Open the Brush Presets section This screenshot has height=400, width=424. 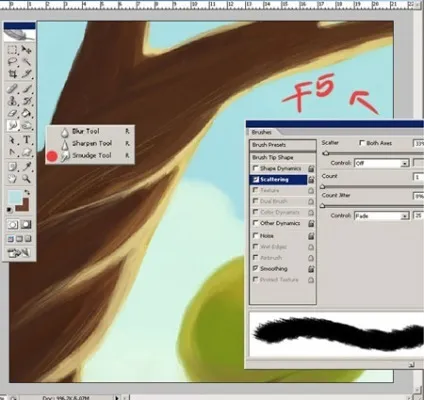click(283, 145)
